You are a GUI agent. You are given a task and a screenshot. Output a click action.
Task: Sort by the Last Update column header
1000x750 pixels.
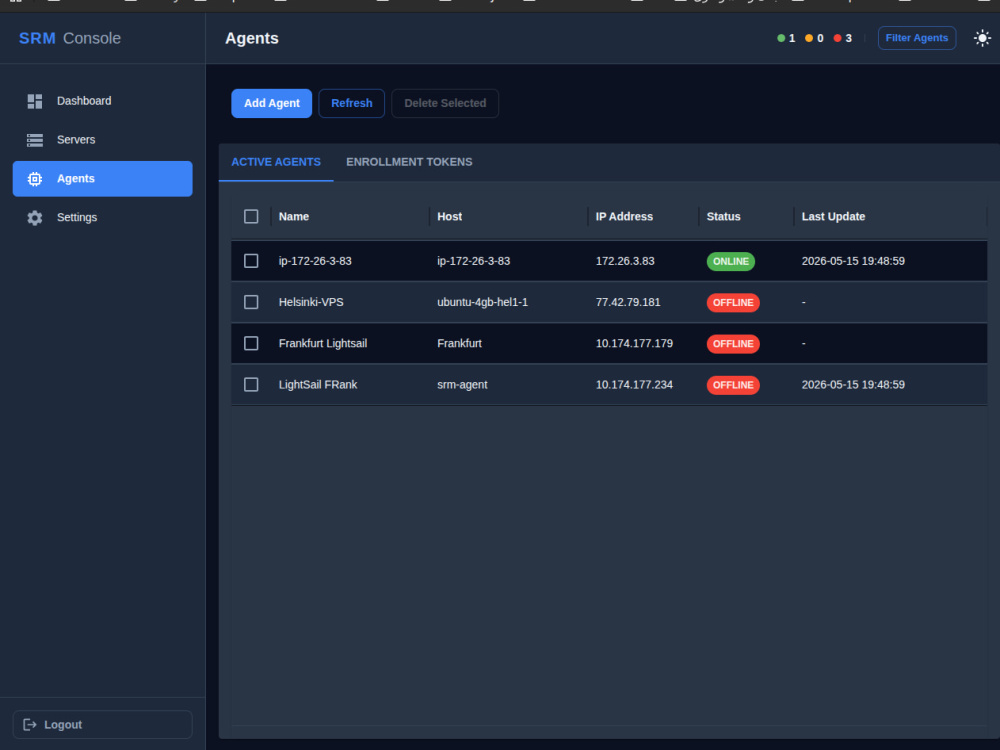pos(834,217)
